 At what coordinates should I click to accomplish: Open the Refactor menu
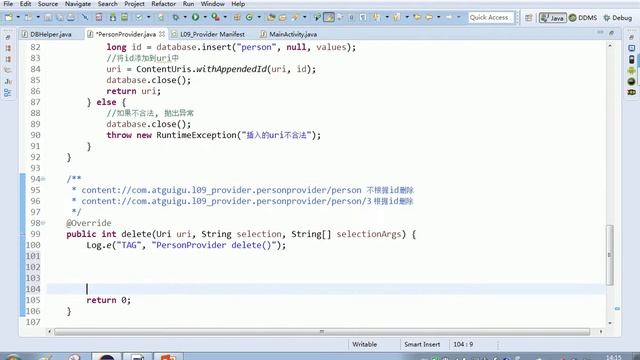(163, 4)
